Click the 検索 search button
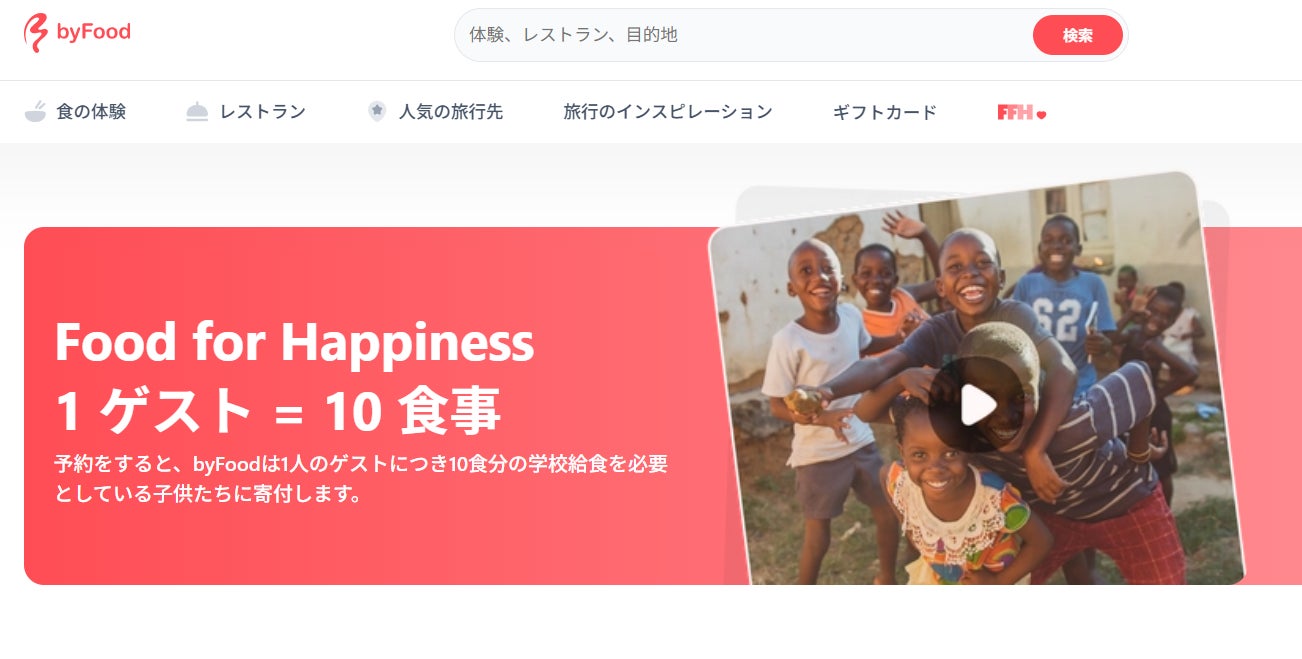Image resolution: width=1302 pixels, height=659 pixels. [x=1077, y=35]
